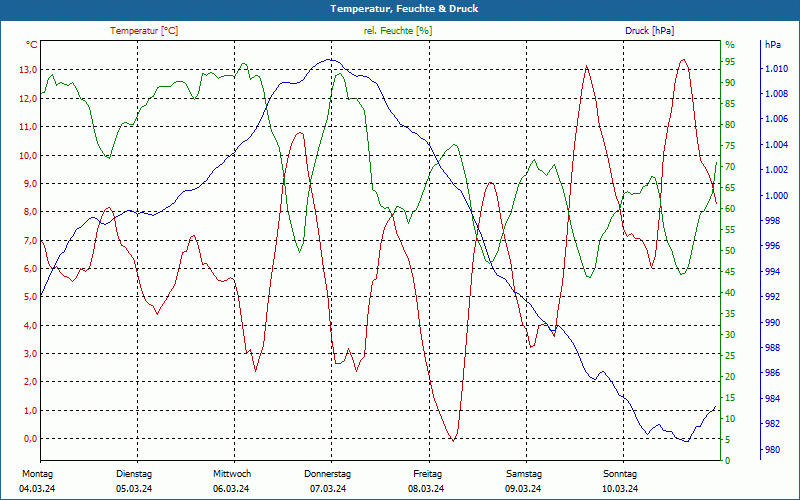The image size is (800, 500).
Task: Click the 'Freitag' day label
Action: coord(428,474)
